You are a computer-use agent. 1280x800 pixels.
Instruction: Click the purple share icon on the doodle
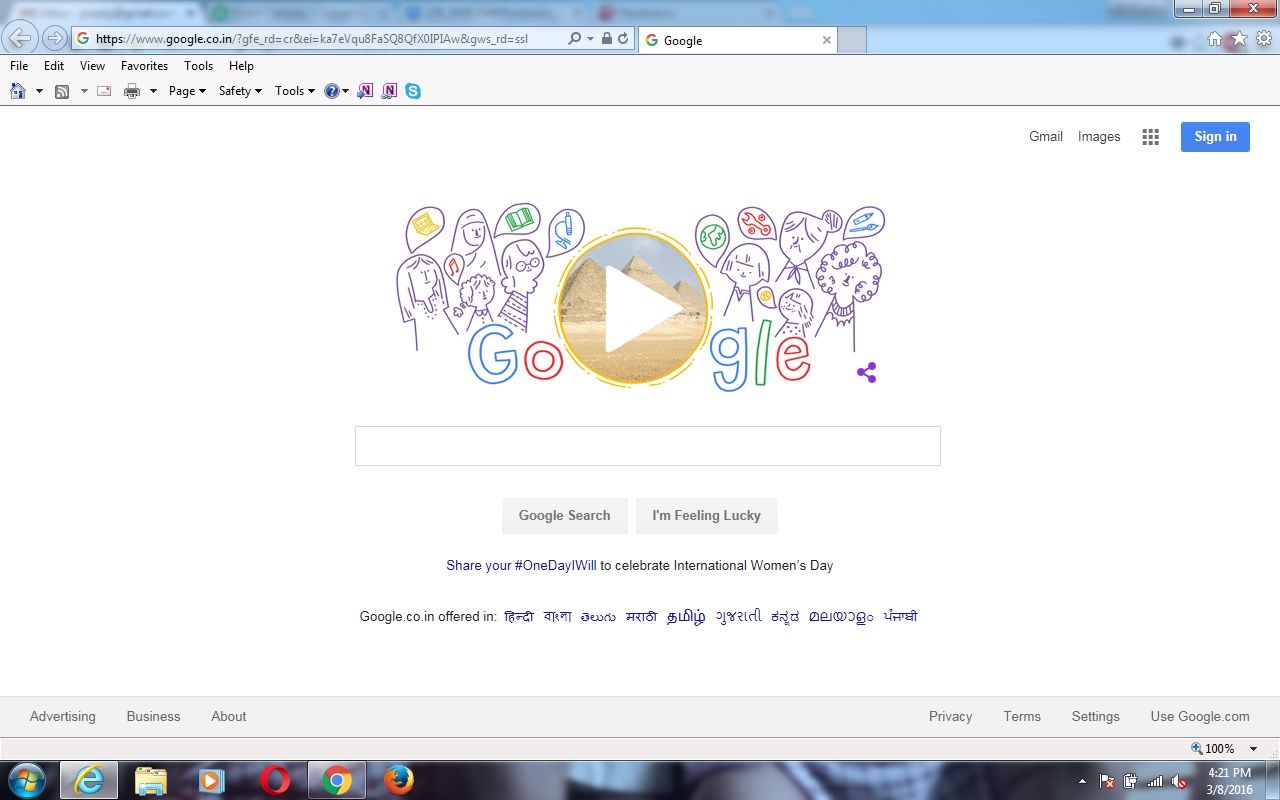(x=867, y=373)
